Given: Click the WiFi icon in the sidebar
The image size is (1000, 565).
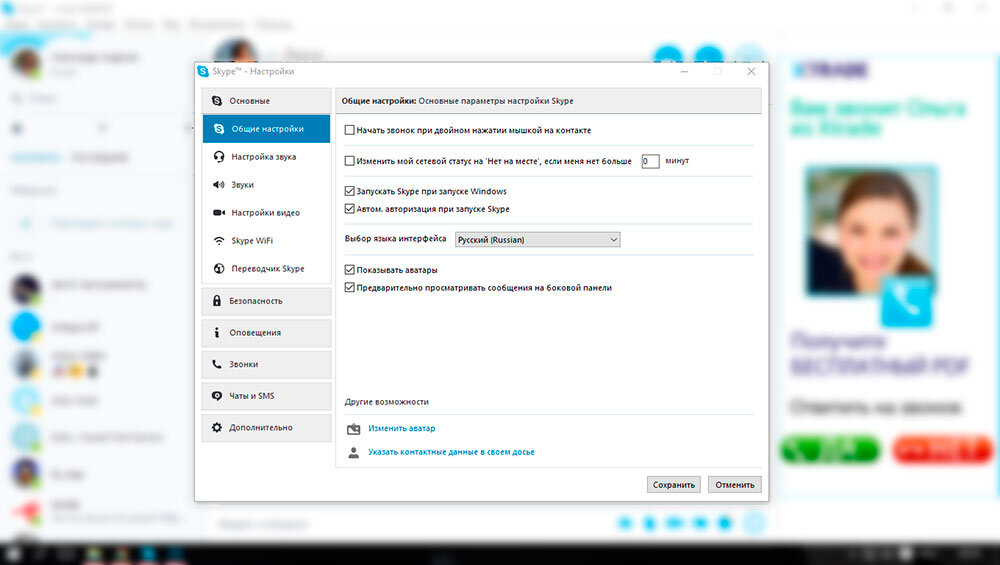Looking at the screenshot, I should [x=219, y=241].
